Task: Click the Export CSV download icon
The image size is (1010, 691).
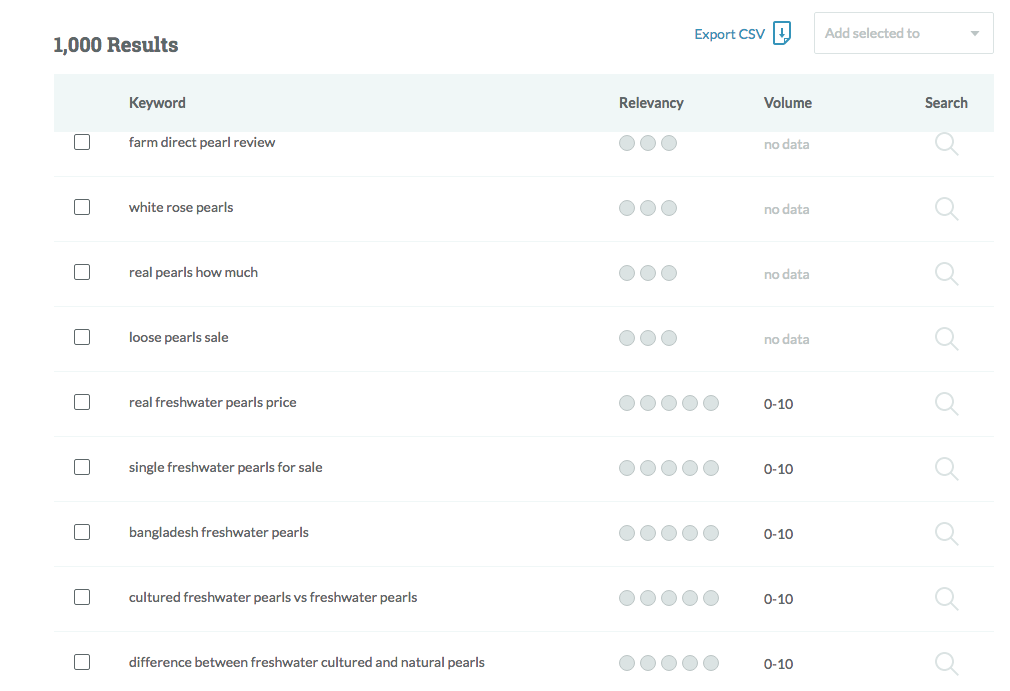Action: [782, 33]
